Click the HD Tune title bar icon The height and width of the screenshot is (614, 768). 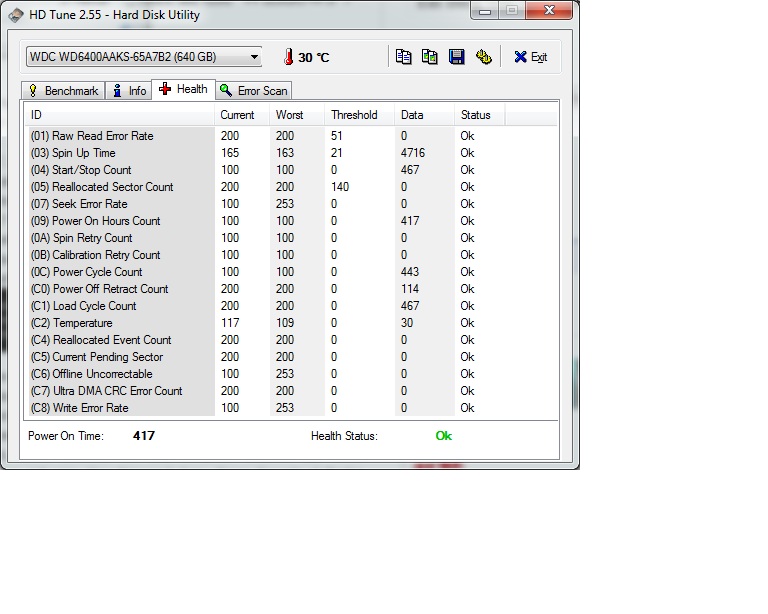14,14
